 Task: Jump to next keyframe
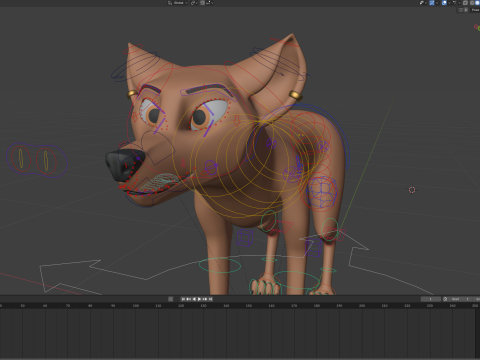(205, 299)
